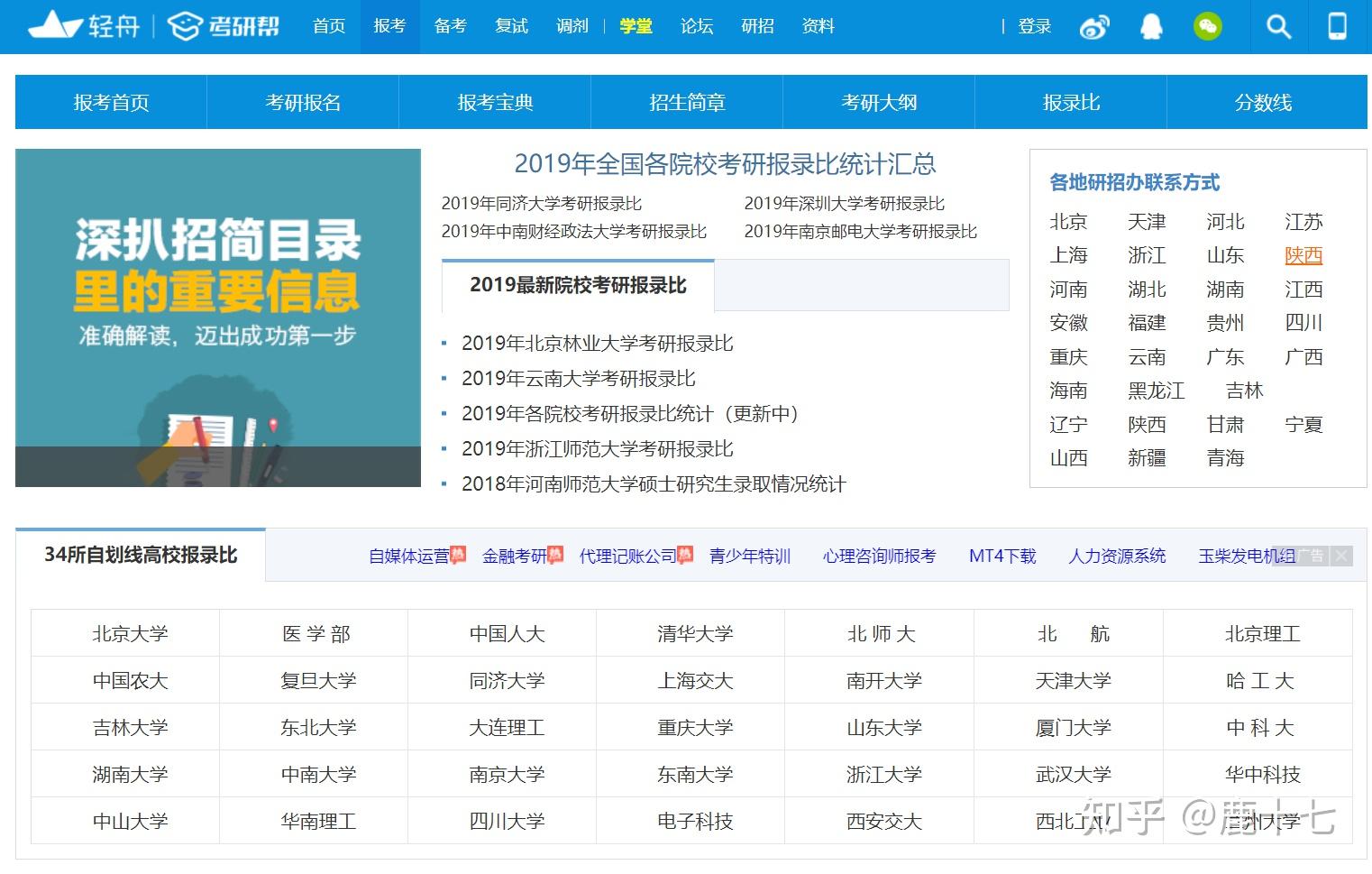Select 黑龙江 in the regional contacts

point(1157,391)
